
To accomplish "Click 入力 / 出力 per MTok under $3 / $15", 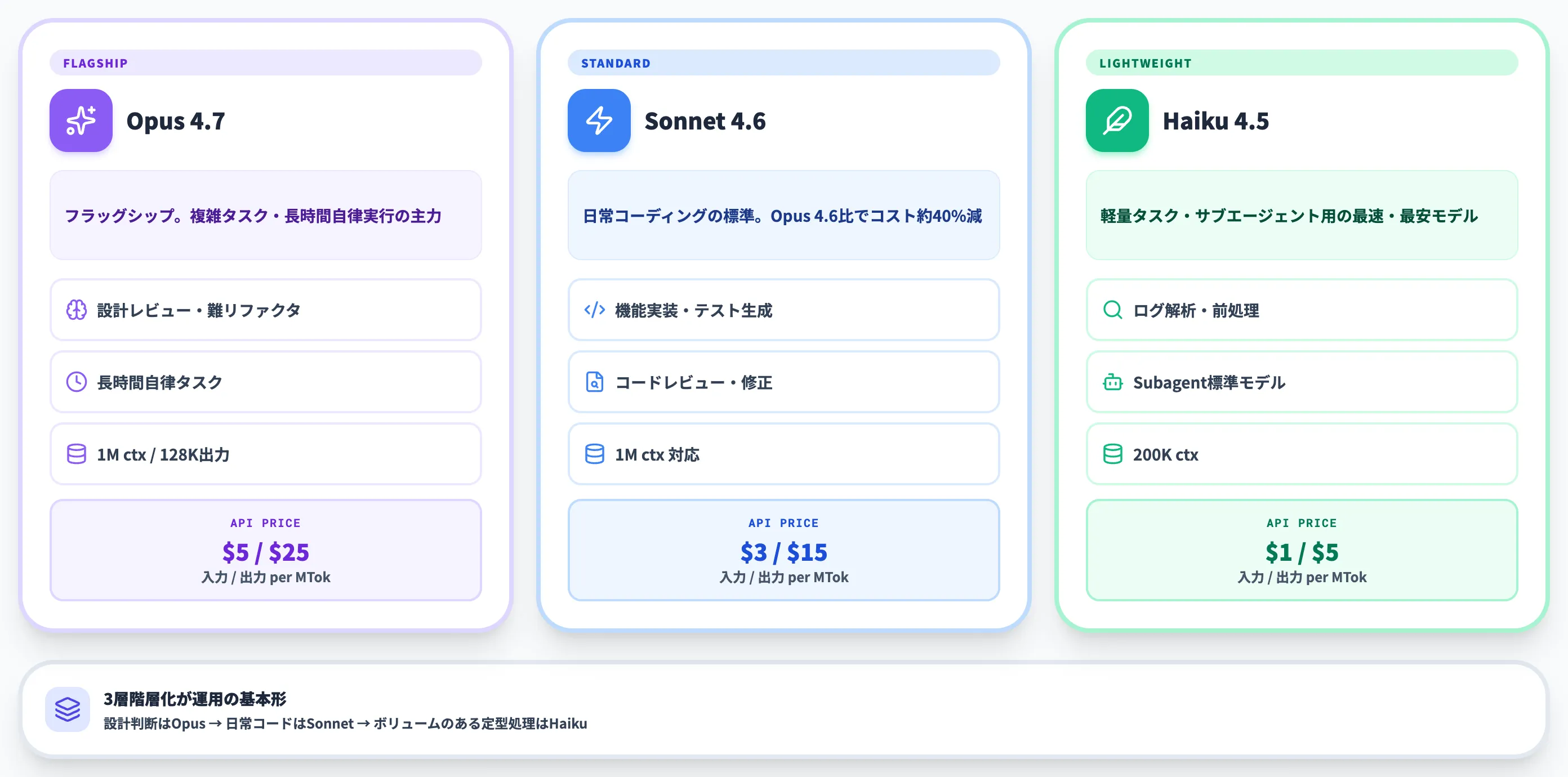I will 784,577.
